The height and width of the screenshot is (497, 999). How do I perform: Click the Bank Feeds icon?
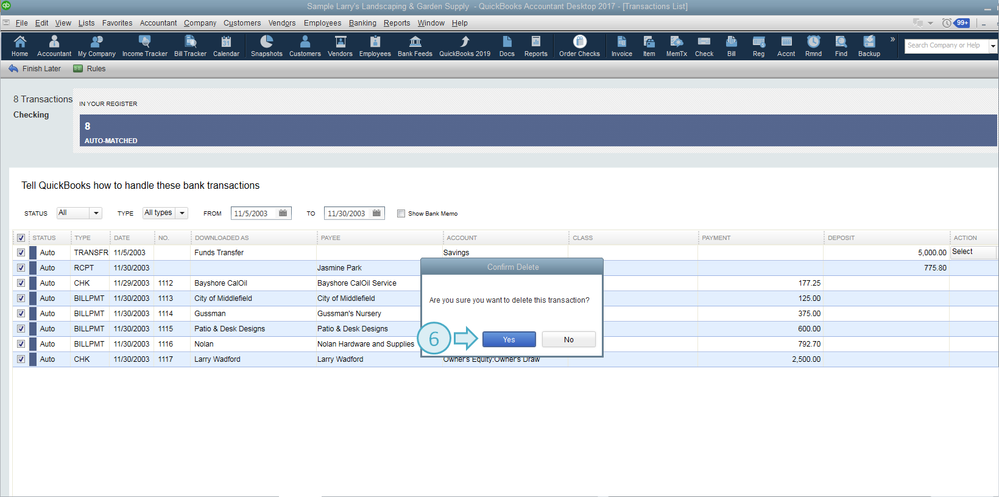[x=415, y=46]
